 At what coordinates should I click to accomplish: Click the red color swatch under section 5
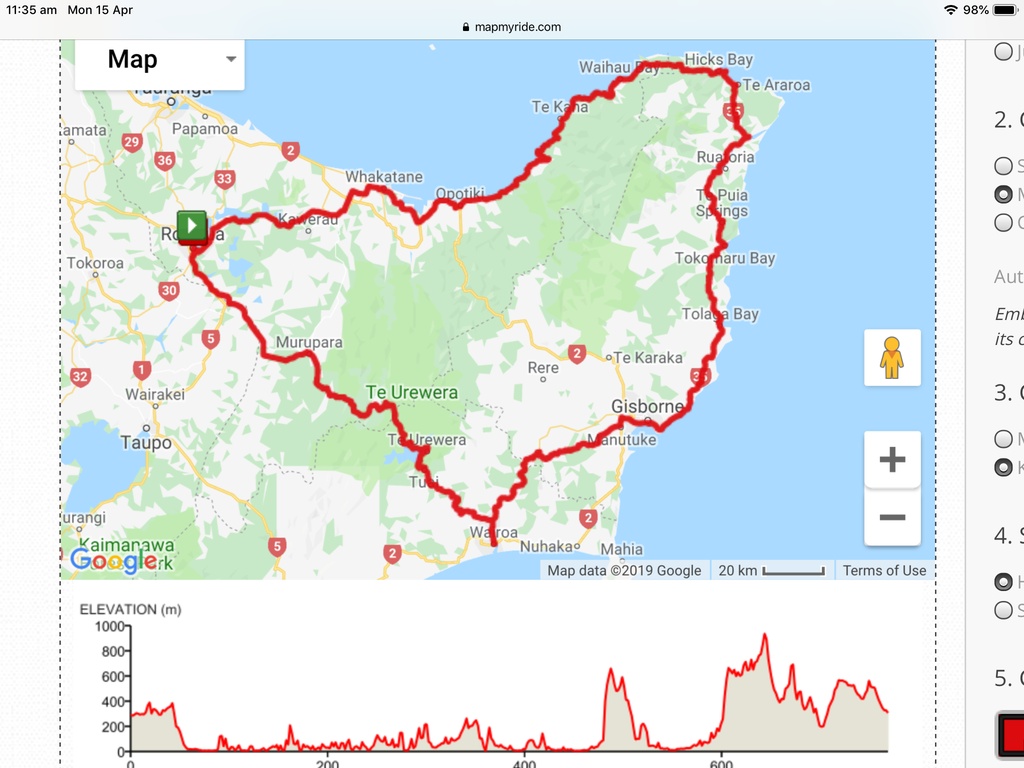point(1010,735)
